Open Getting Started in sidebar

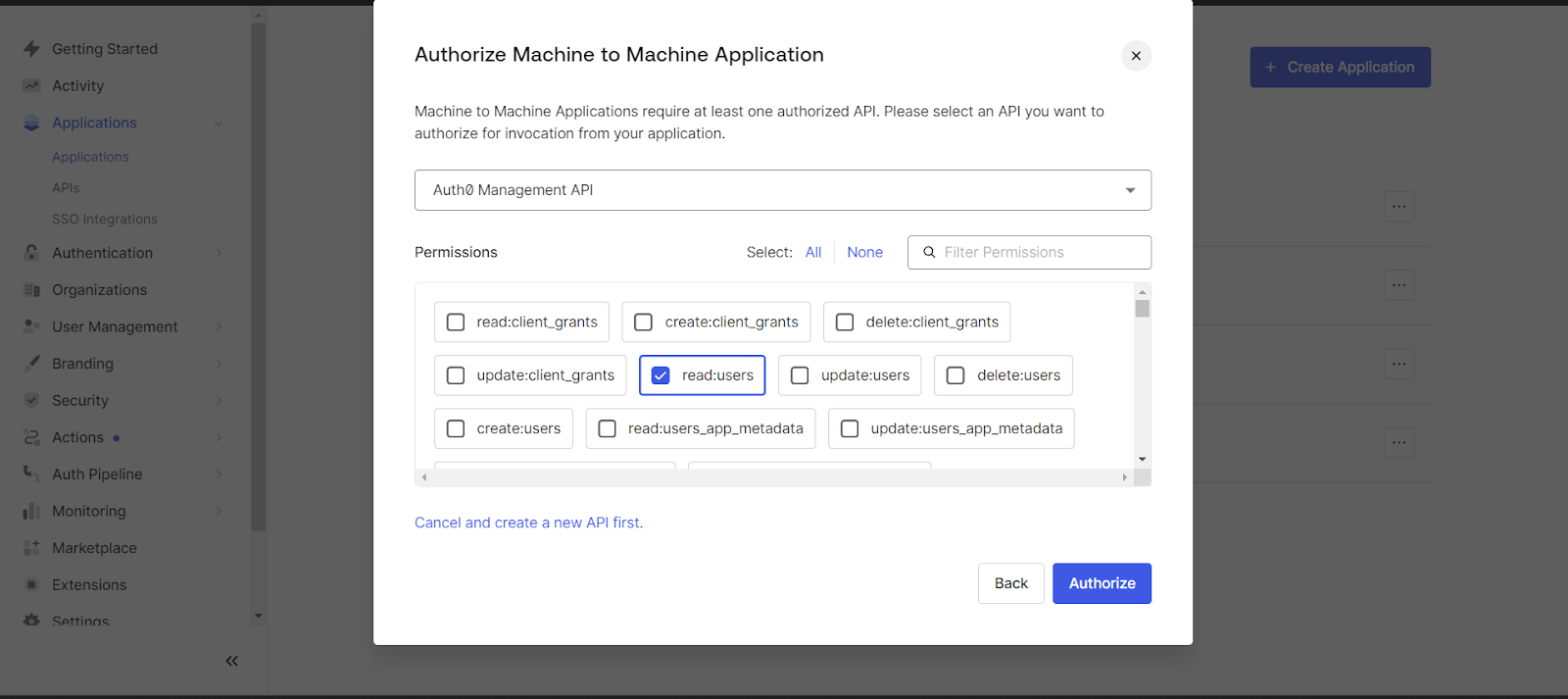tap(105, 49)
